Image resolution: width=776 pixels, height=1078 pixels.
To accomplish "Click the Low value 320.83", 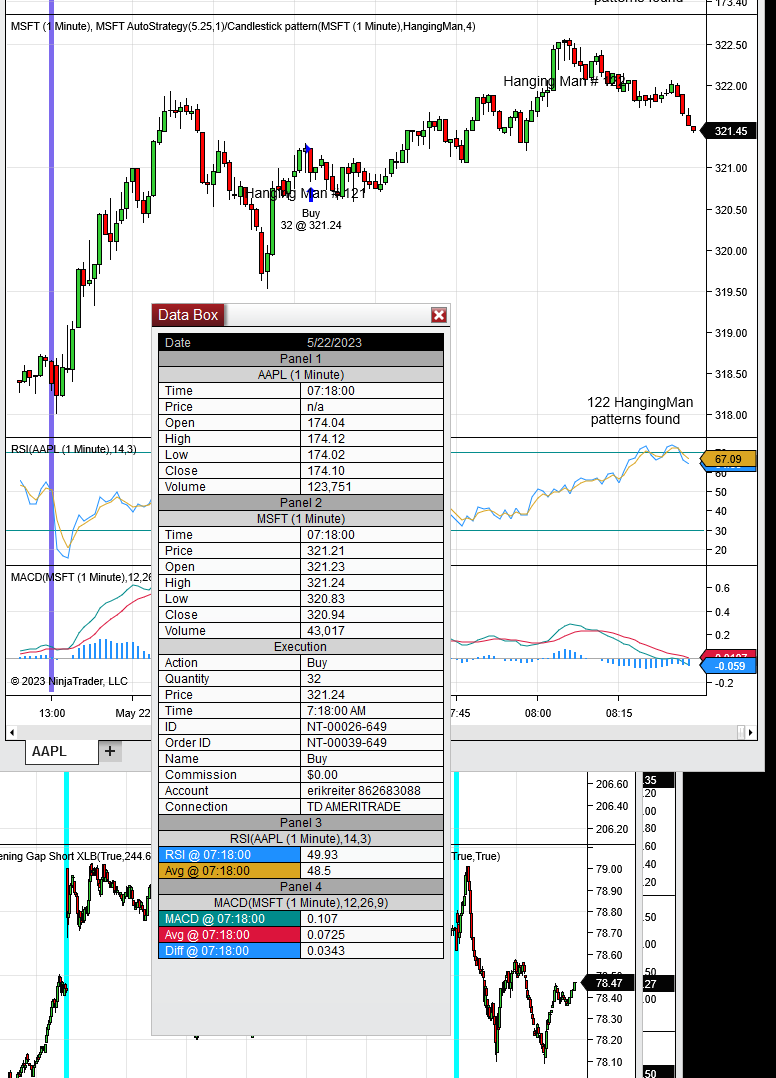I will point(326,598).
